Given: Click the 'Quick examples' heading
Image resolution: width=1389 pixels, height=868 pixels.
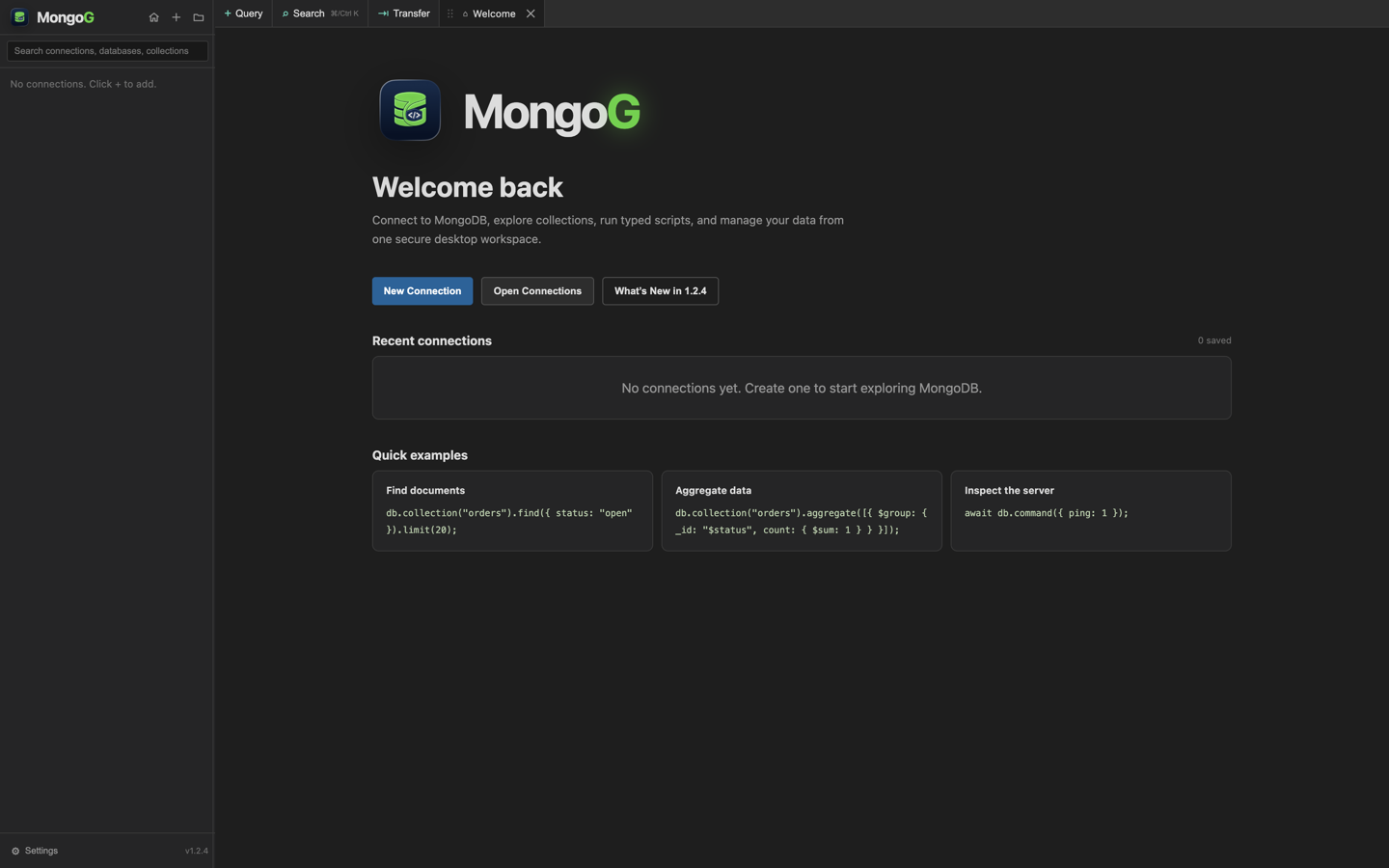Looking at the screenshot, I should pos(420,455).
